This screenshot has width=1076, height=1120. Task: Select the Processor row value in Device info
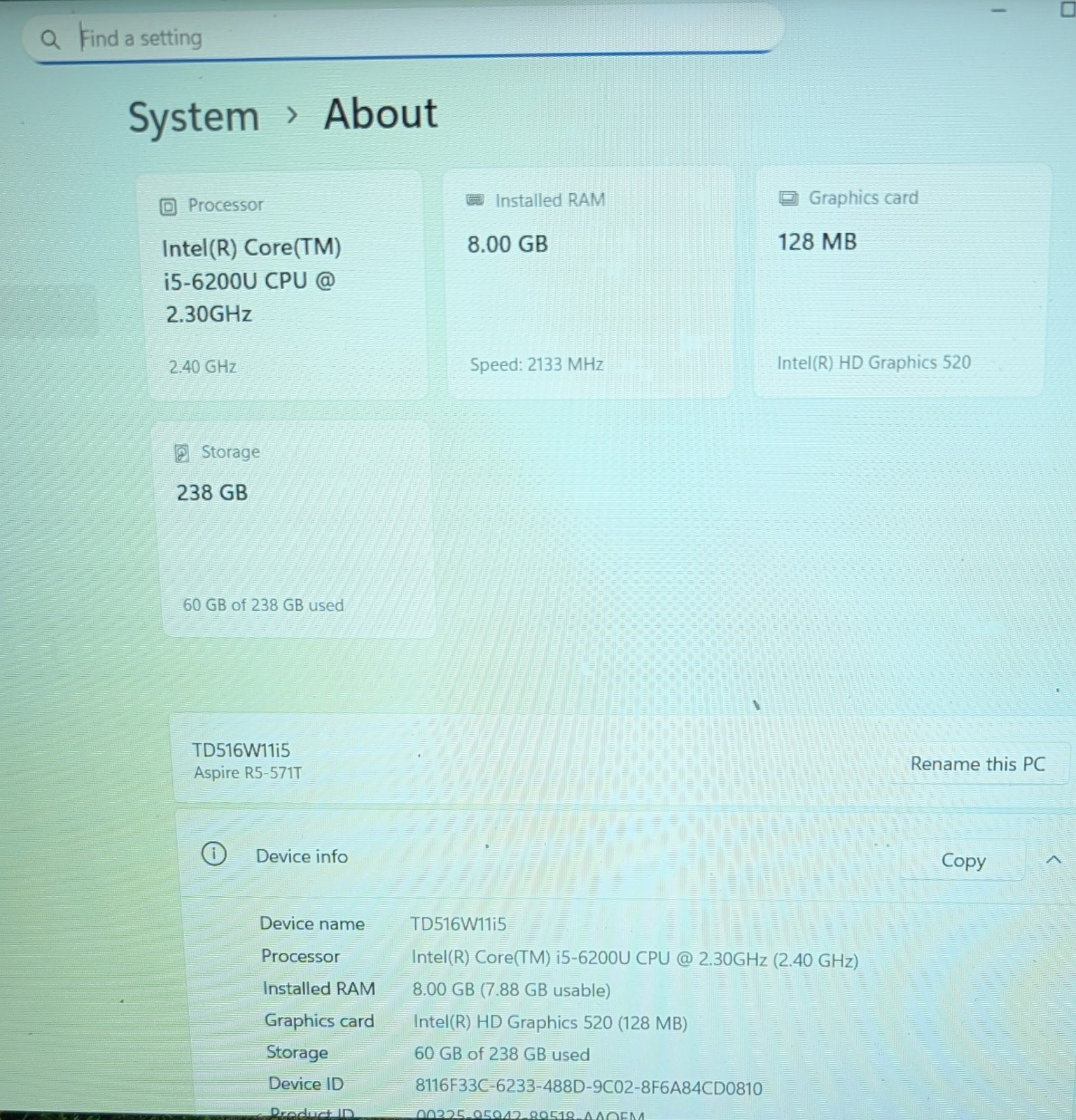pos(635,959)
